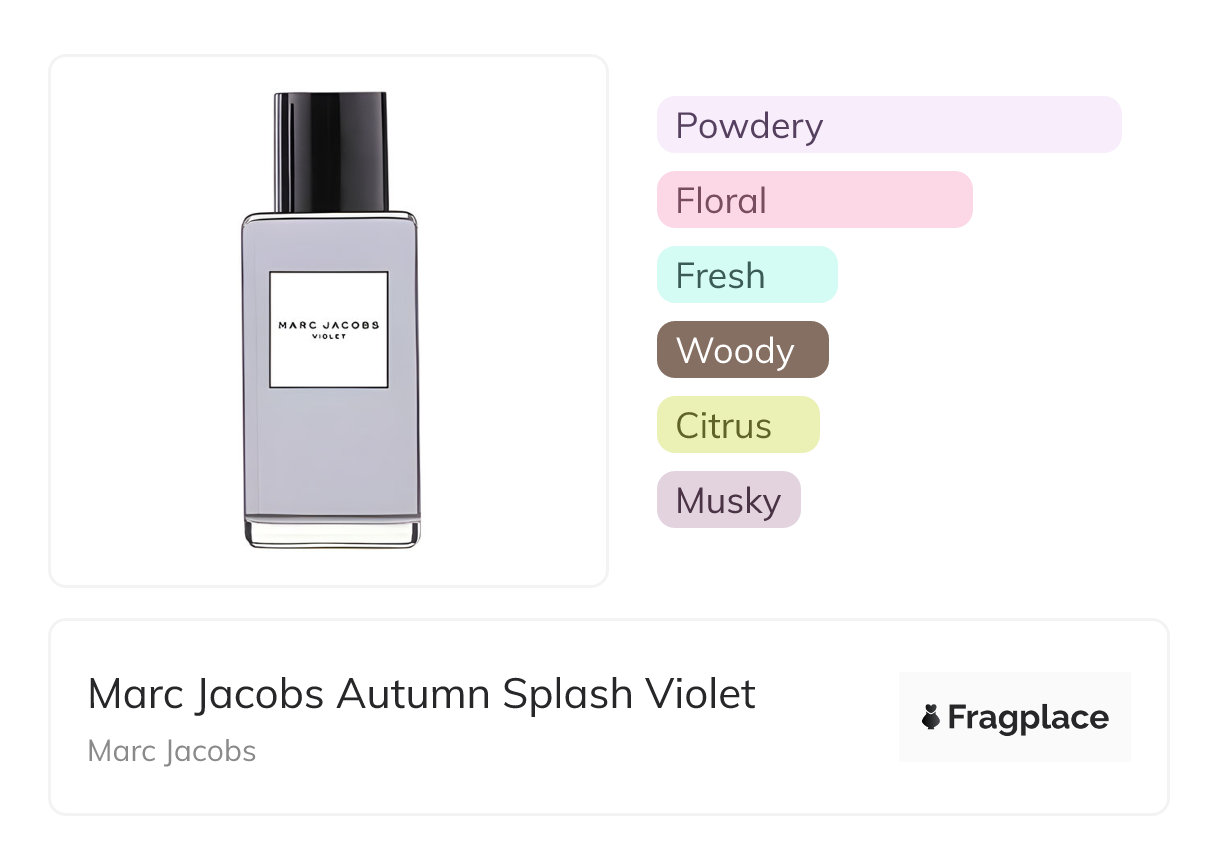
Task: Click the bottle neck beneath the black cap
Action: [x=331, y=205]
